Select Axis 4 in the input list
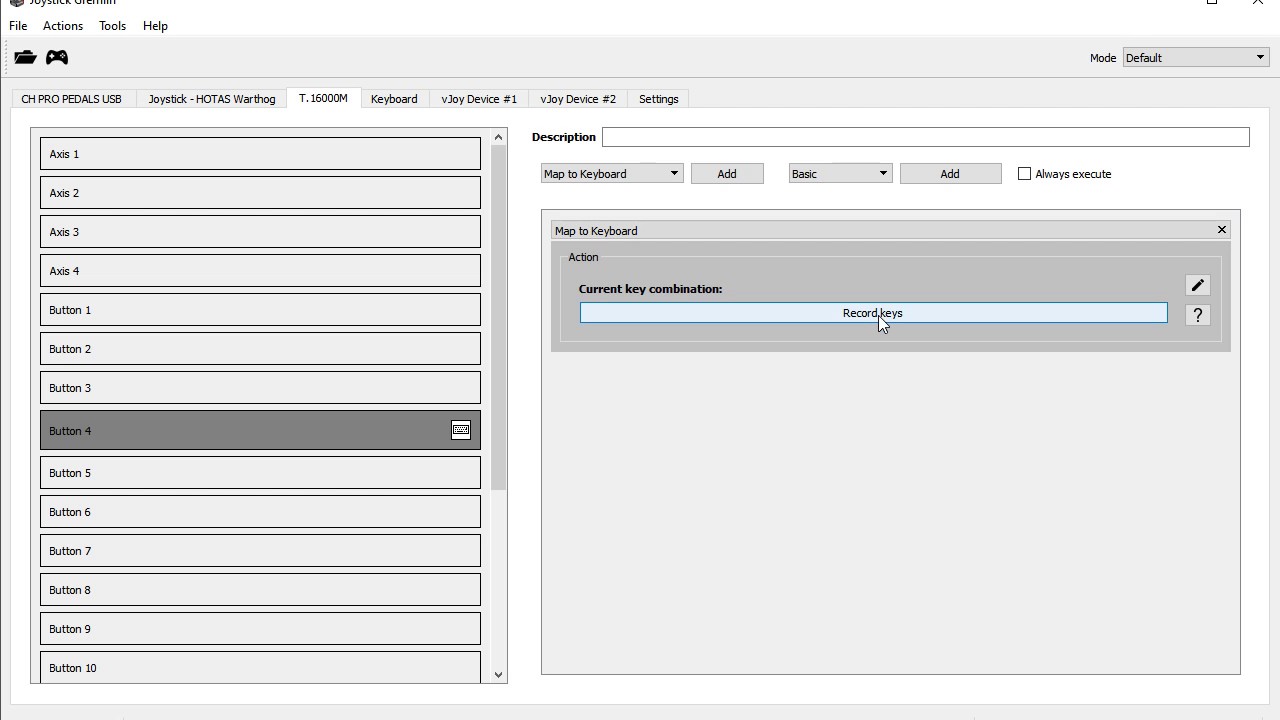1280x720 pixels. [x=260, y=271]
